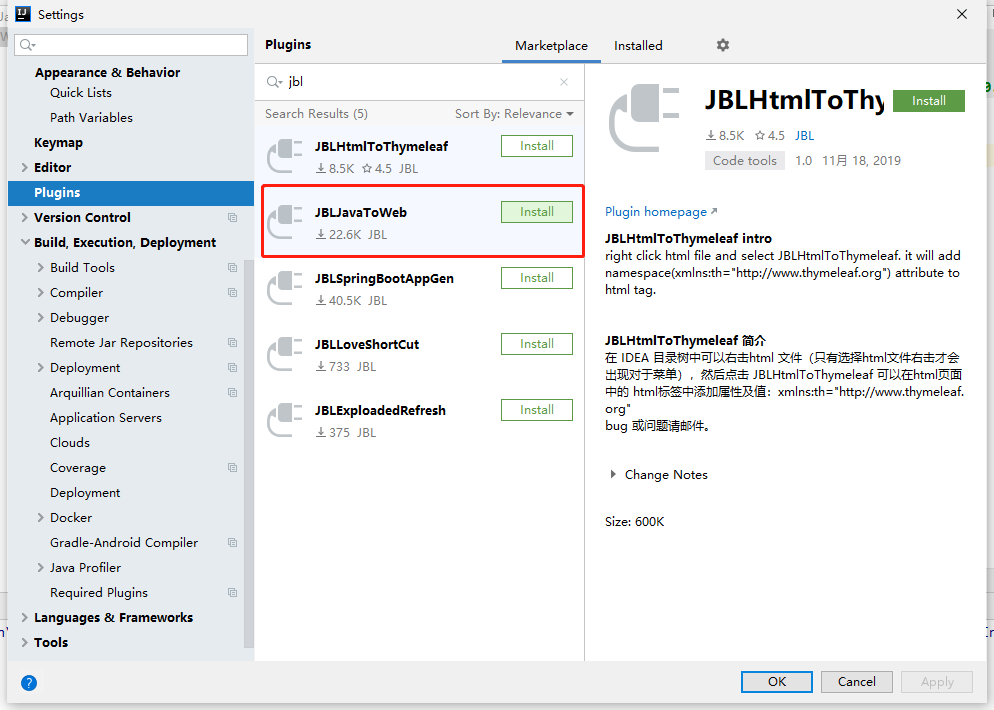Click the settings search magnifier icon
This screenshot has width=994, height=710.
click(x=27, y=44)
